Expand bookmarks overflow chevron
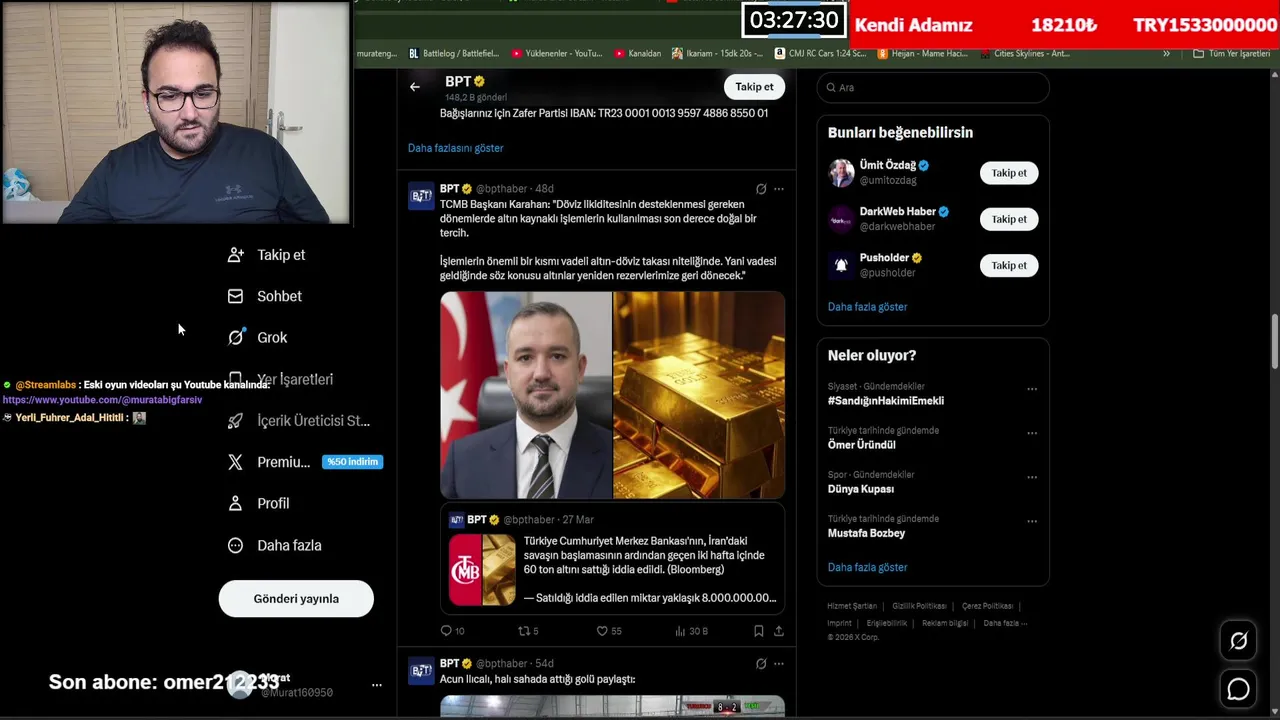This screenshot has width=1280, height=720. (1166, 53)
